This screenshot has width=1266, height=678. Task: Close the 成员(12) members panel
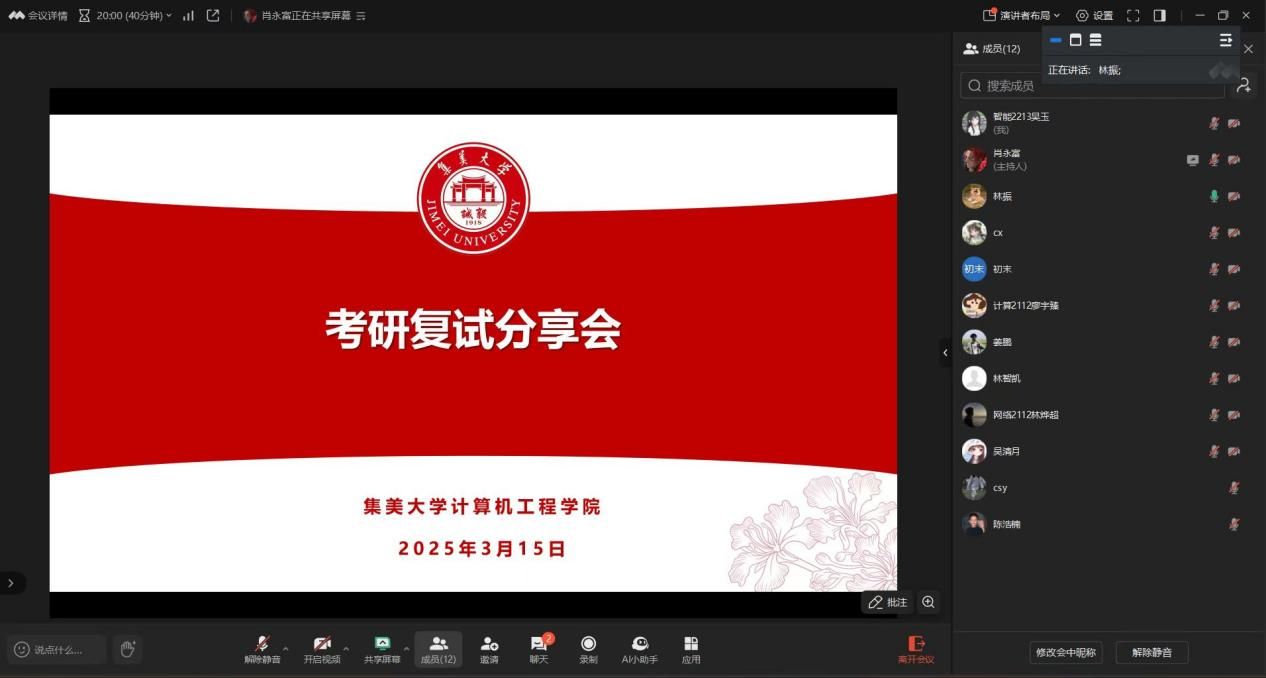1248,48
